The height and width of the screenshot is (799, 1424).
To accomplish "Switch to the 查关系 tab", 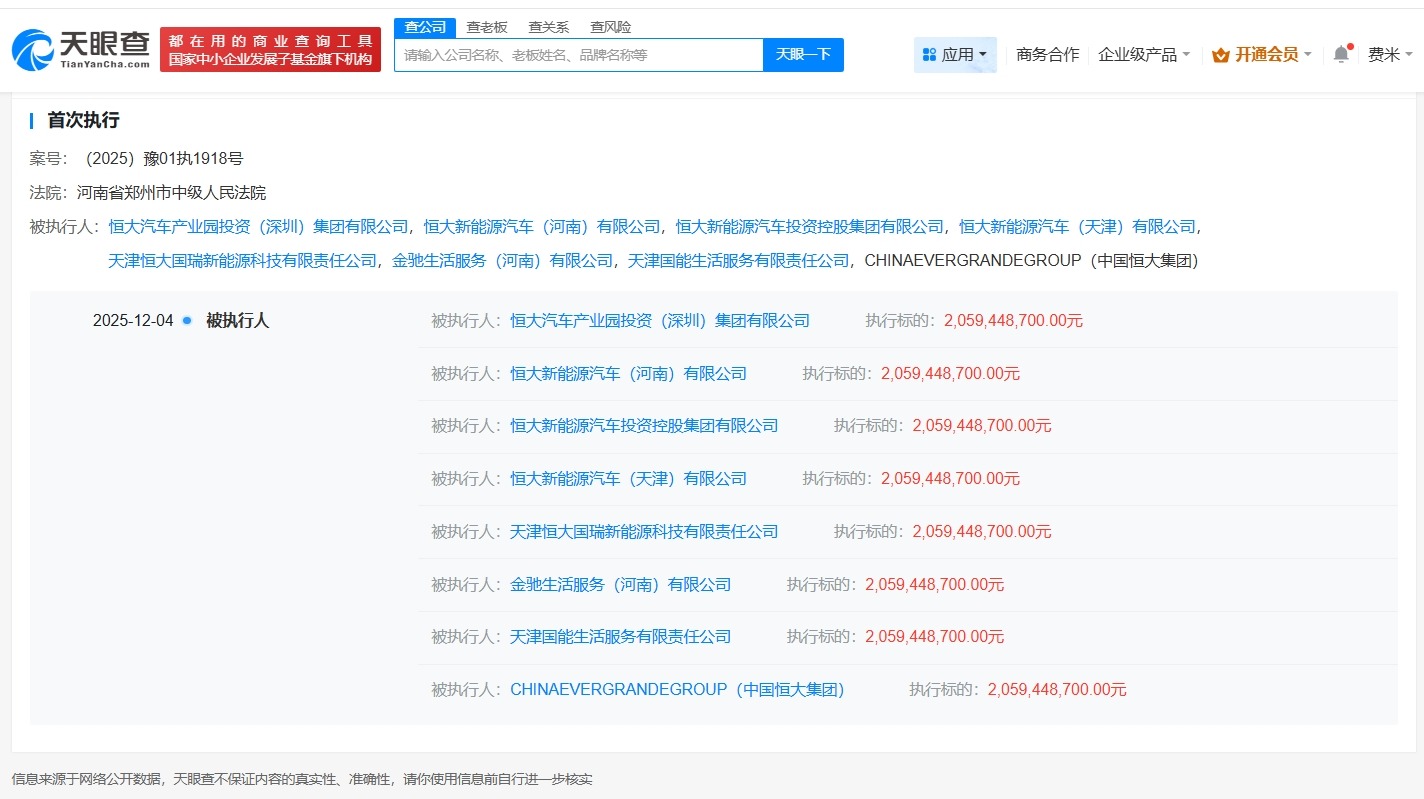I will click(549, 27).
